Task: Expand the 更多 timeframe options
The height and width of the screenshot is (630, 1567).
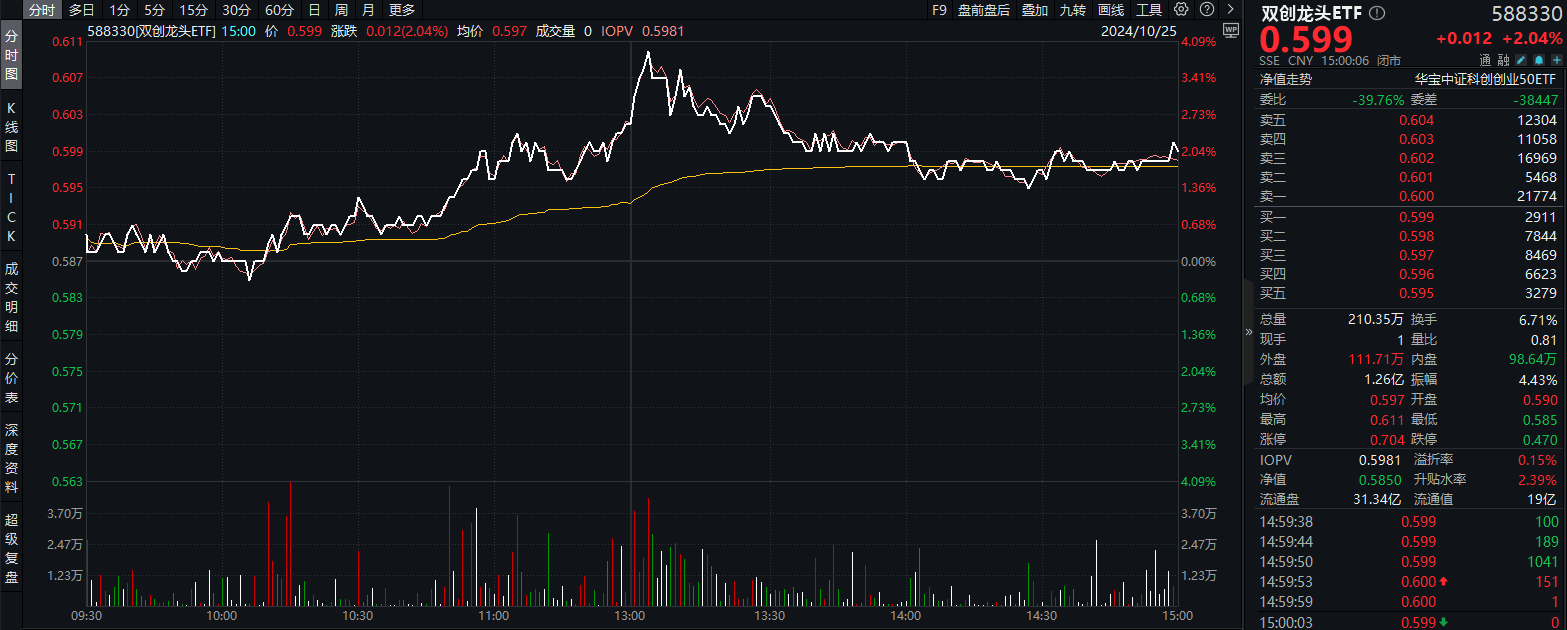Action: (402, 10)
